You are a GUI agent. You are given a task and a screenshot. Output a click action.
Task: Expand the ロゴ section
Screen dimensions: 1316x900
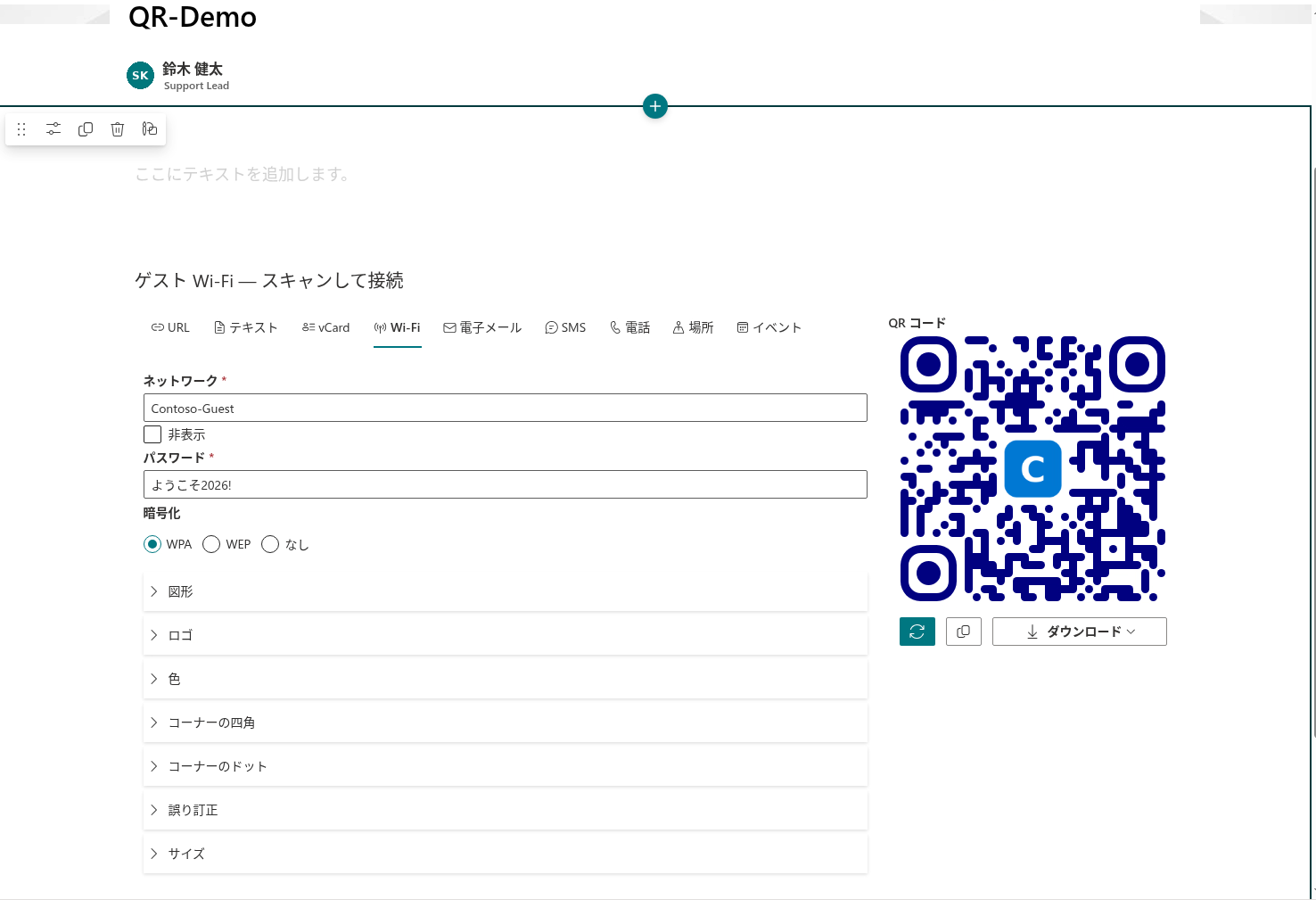pyautogui.click(x=505, y=635)
